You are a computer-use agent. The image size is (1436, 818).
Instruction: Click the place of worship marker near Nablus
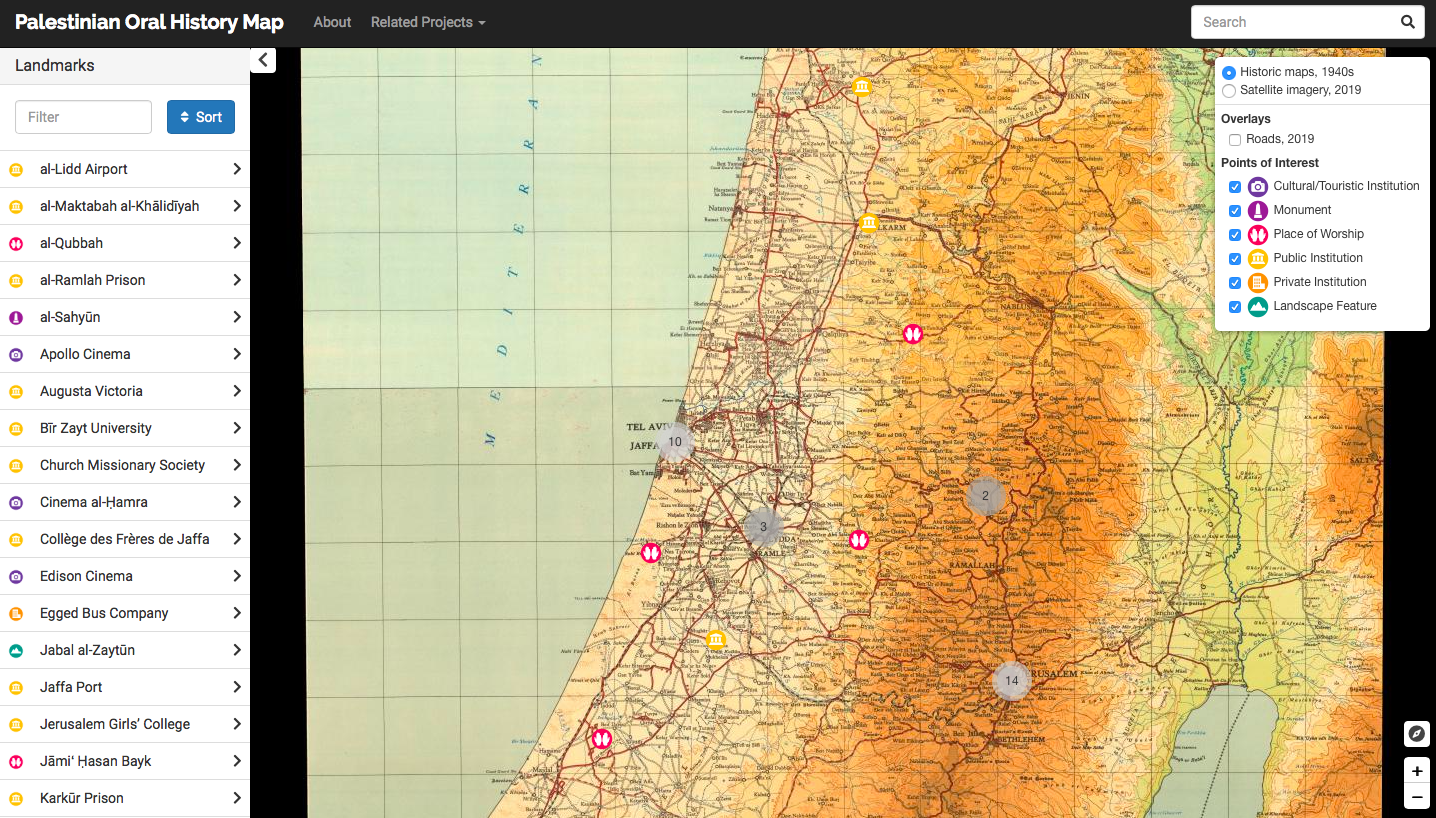coord(912,334)
